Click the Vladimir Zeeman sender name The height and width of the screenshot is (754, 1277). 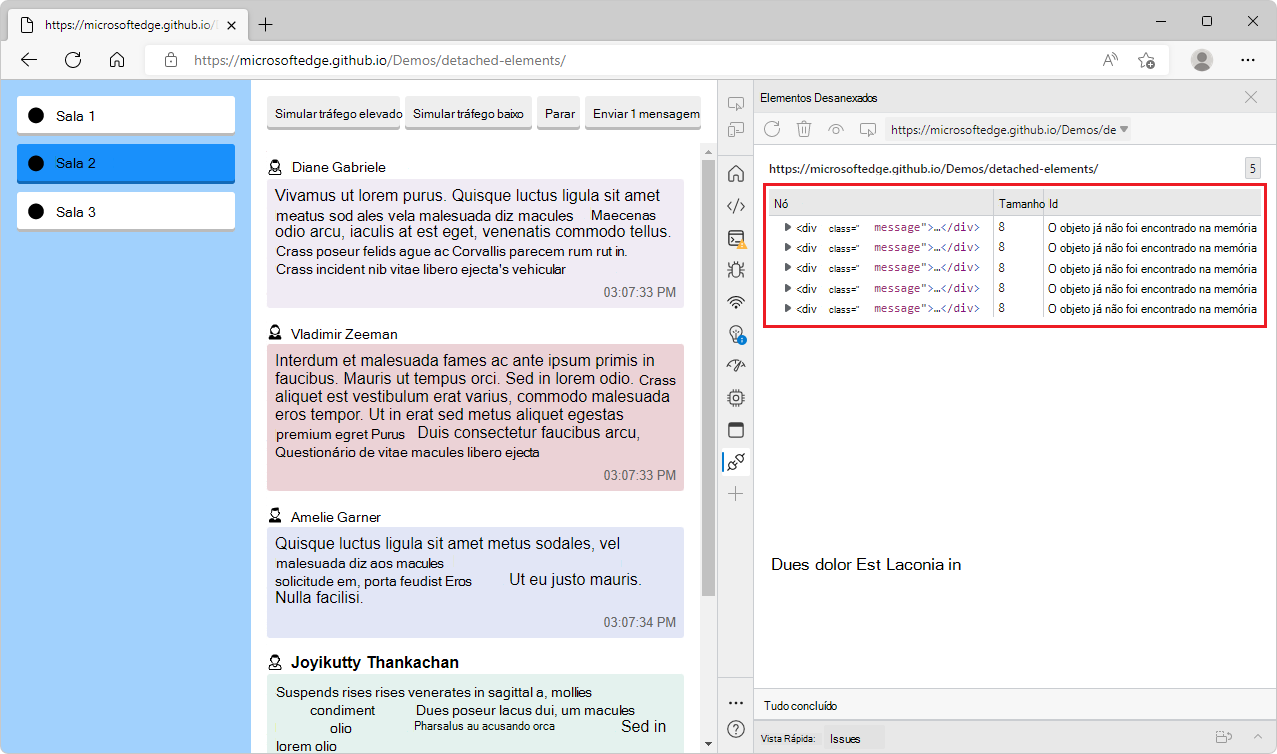tap(344, 333)
